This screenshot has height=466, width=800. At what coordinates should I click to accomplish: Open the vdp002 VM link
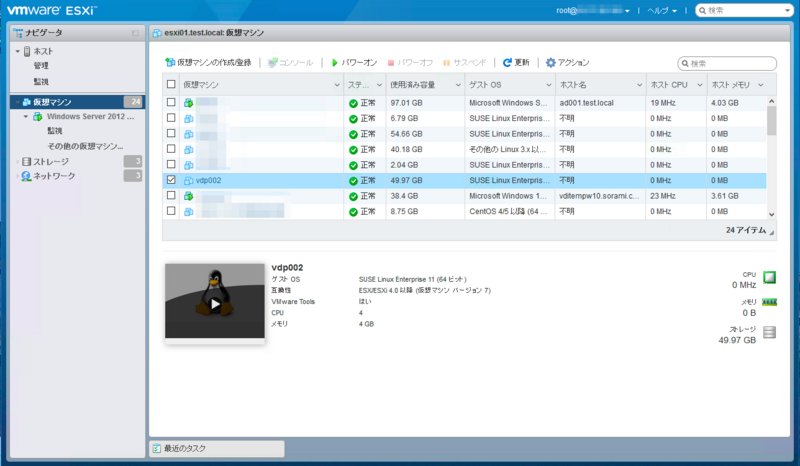[208, 180]
